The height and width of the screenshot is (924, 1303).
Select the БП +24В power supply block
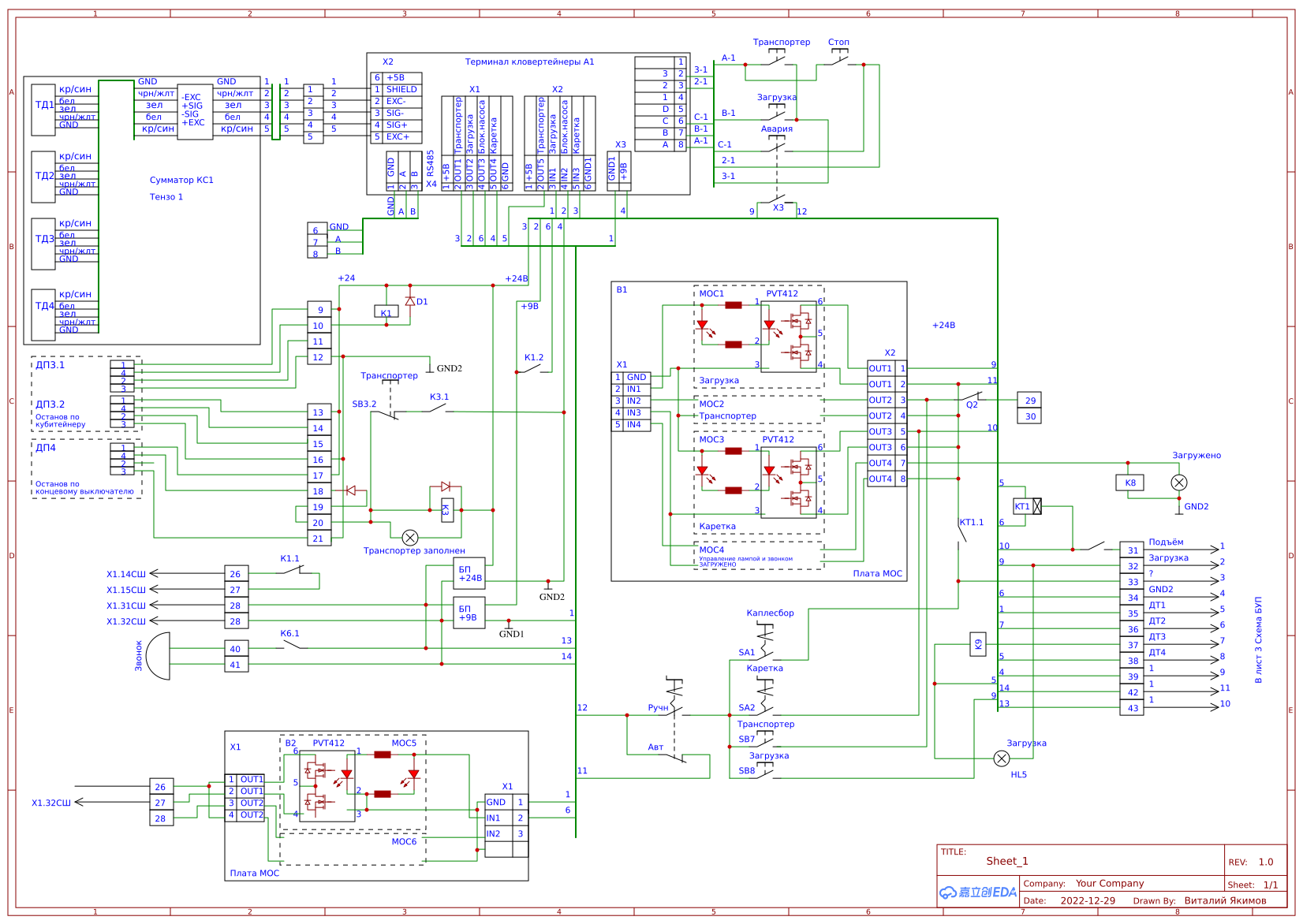pyautogui.click(x=469, y=575)
